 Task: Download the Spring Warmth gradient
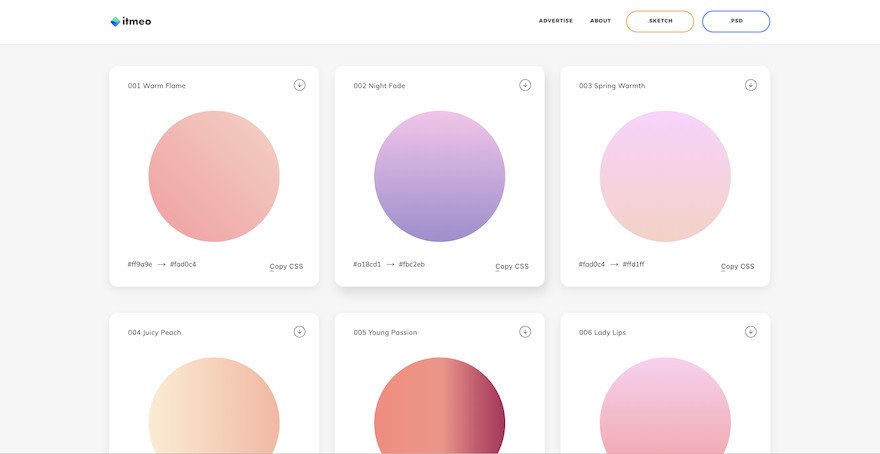[x=751, y=85]
